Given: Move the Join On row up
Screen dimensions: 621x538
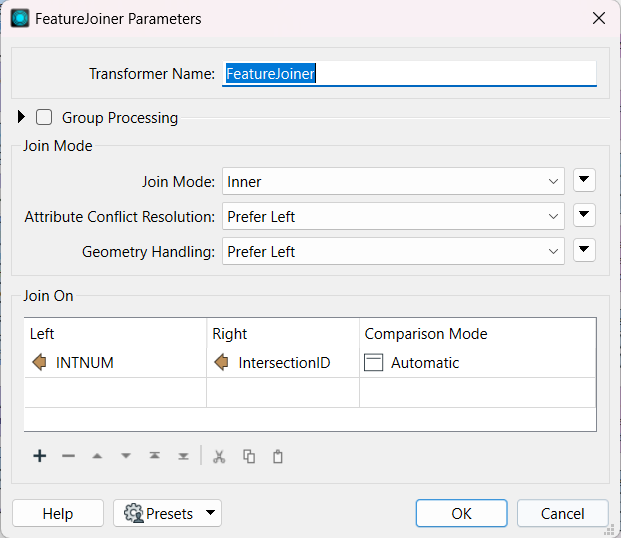Looking at the screenshot, I should click(x=97, y=456).
